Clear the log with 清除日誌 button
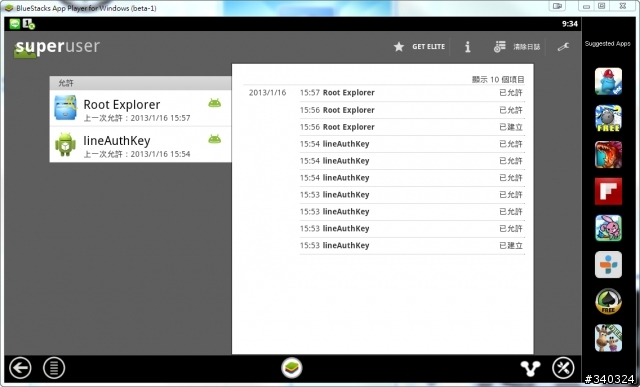Viewport: 640px width, 387px height. (x=517, y=47)
